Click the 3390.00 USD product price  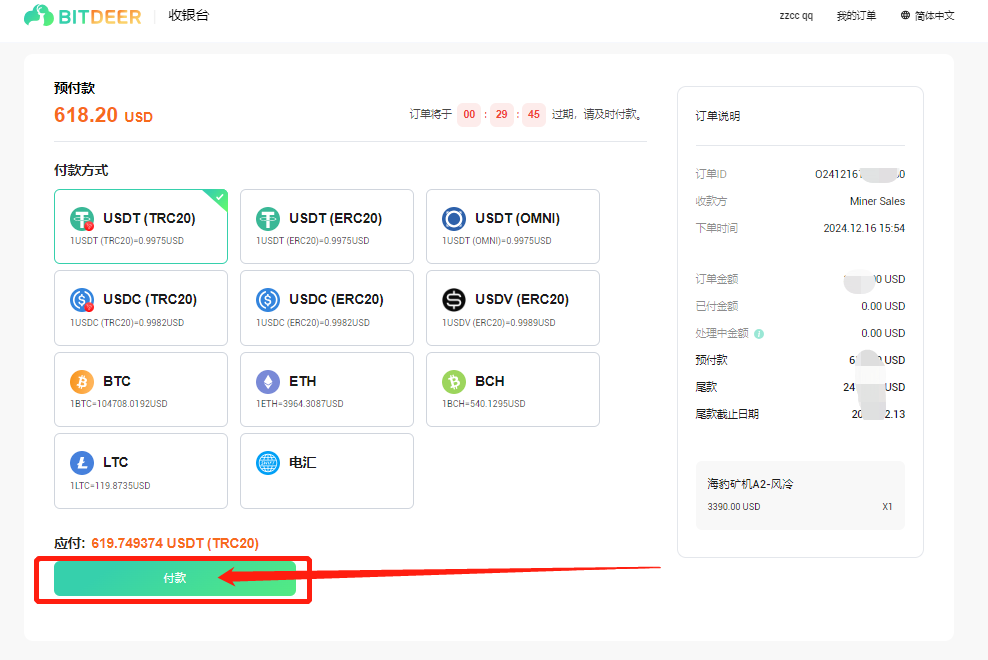click(733, 507)
